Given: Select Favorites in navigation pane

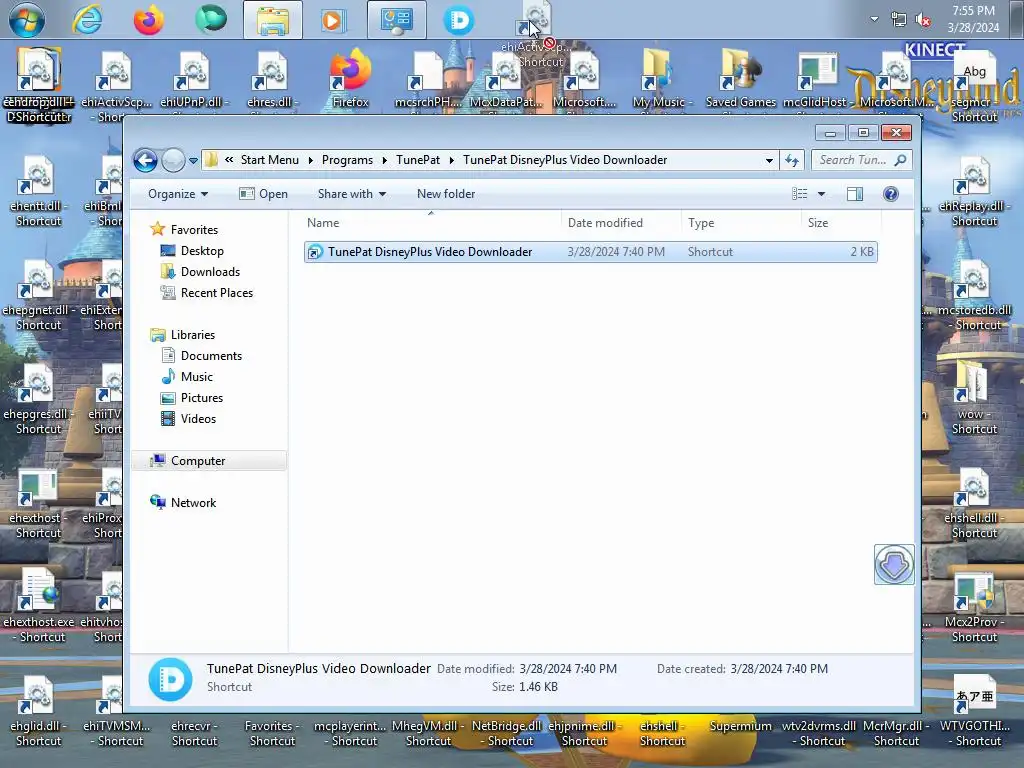Looking at the screenshot, I should (x=194, y=230).
